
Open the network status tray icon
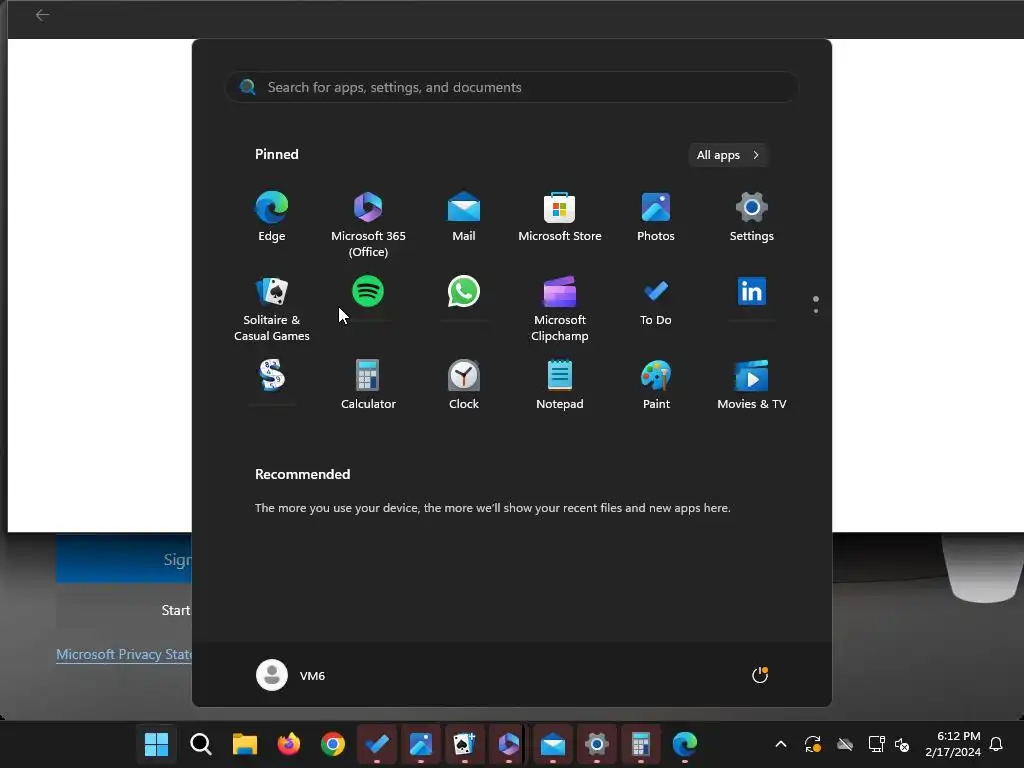pos(876,744)
